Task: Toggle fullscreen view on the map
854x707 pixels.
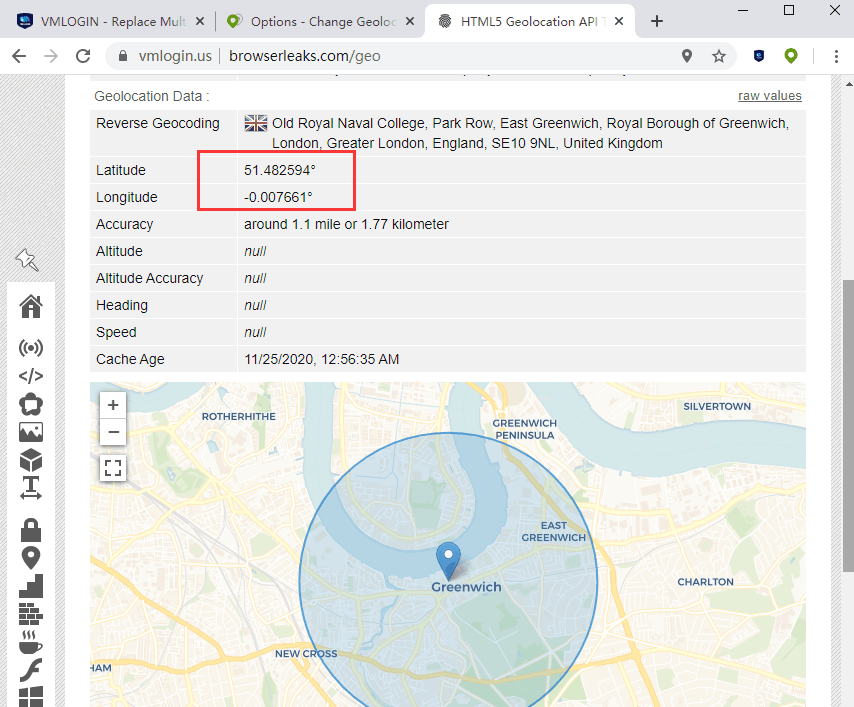Action: (113, 467)
